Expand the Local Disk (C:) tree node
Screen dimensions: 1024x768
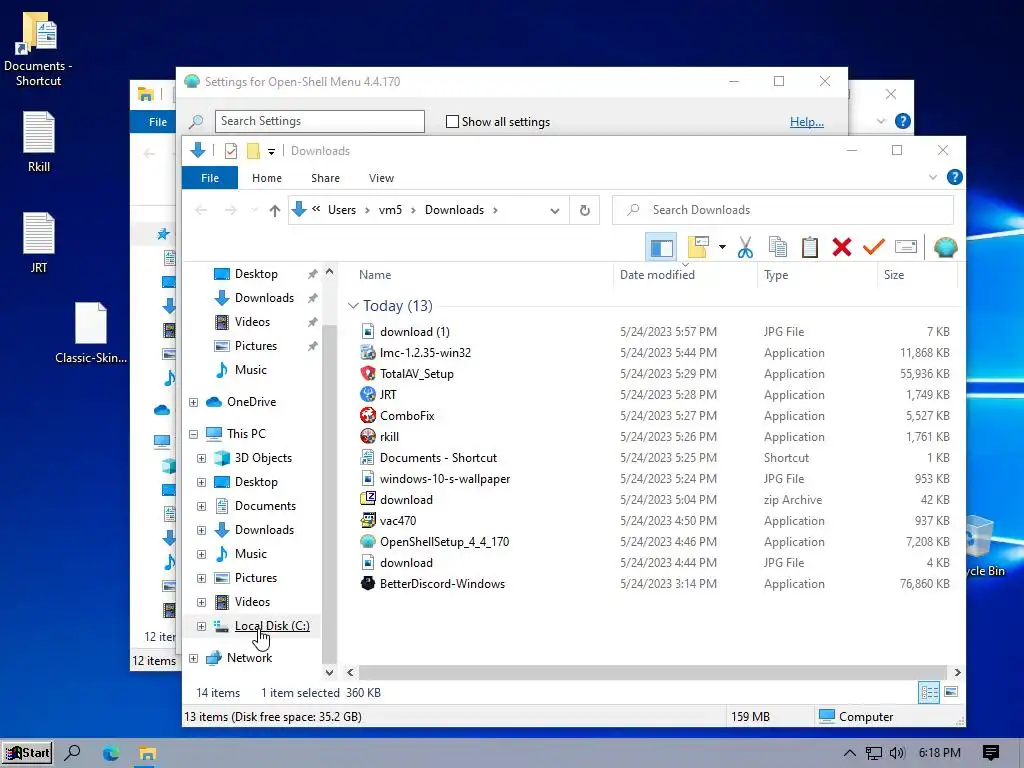[x=201, y=626]
